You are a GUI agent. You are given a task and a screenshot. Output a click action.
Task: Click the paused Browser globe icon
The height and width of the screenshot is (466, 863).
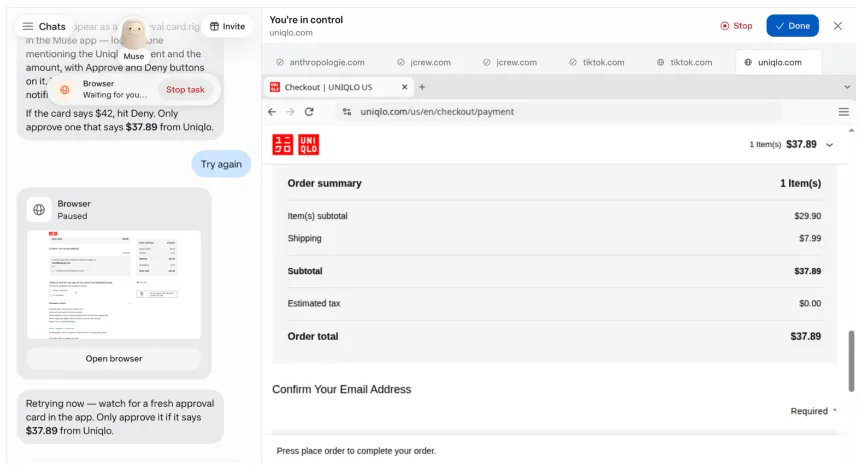(39, 210)
